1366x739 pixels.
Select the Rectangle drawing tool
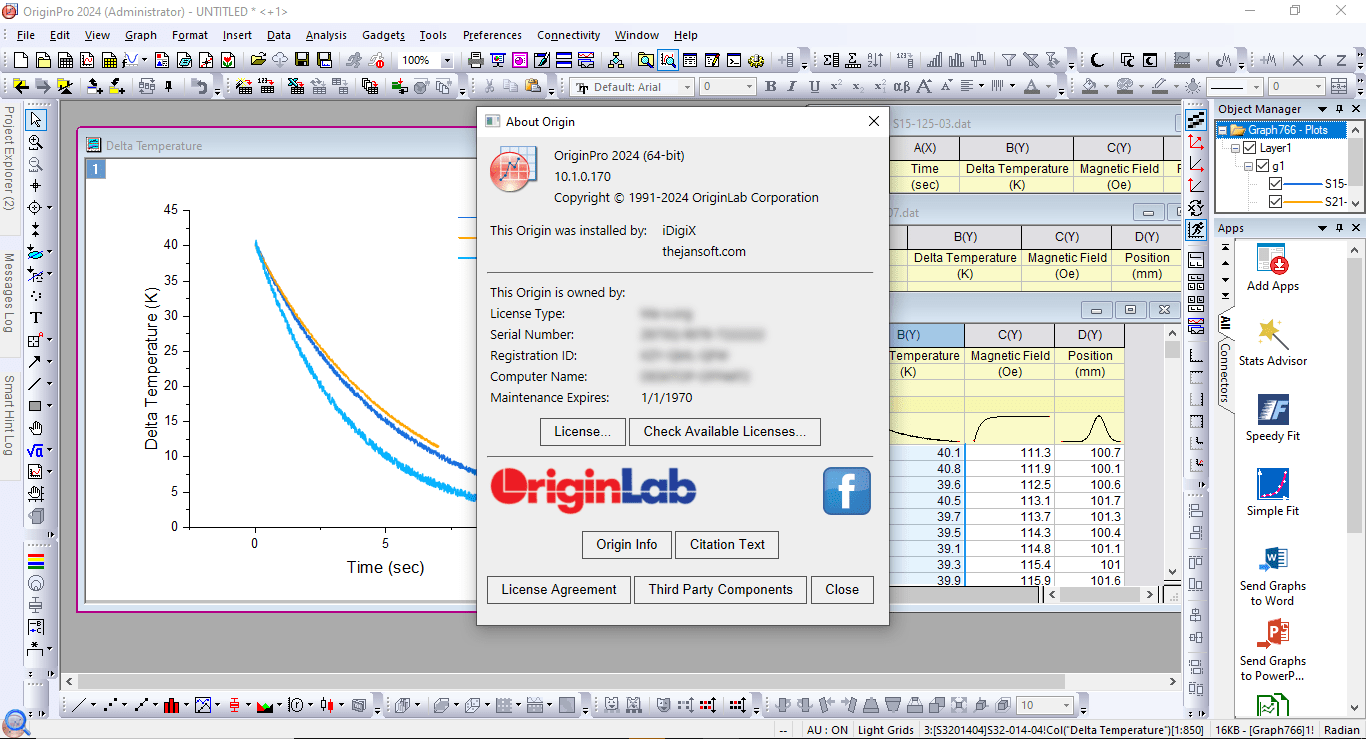click(x=35, y=406)
